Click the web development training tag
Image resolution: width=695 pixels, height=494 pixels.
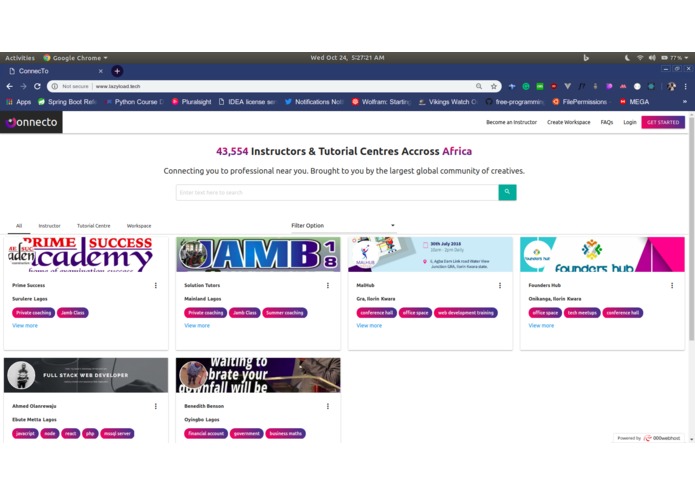(x=465, y=313)
